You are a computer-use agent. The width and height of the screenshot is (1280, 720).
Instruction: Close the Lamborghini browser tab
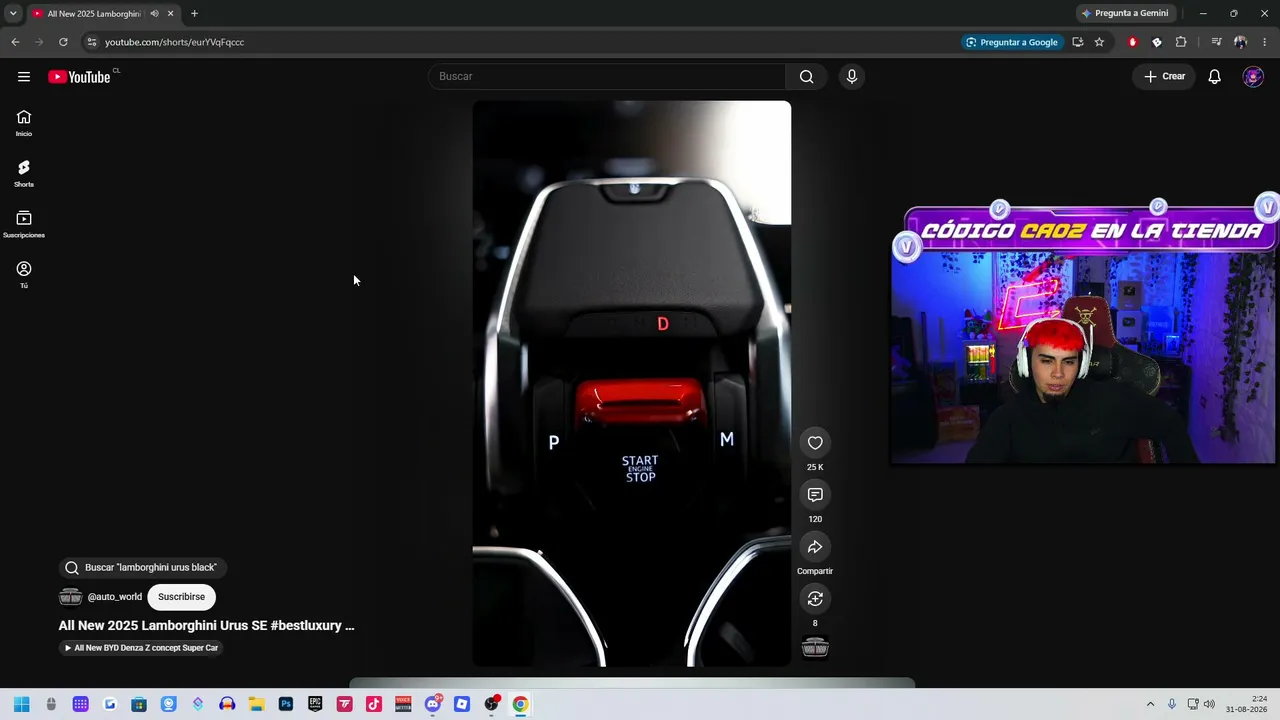170,14
